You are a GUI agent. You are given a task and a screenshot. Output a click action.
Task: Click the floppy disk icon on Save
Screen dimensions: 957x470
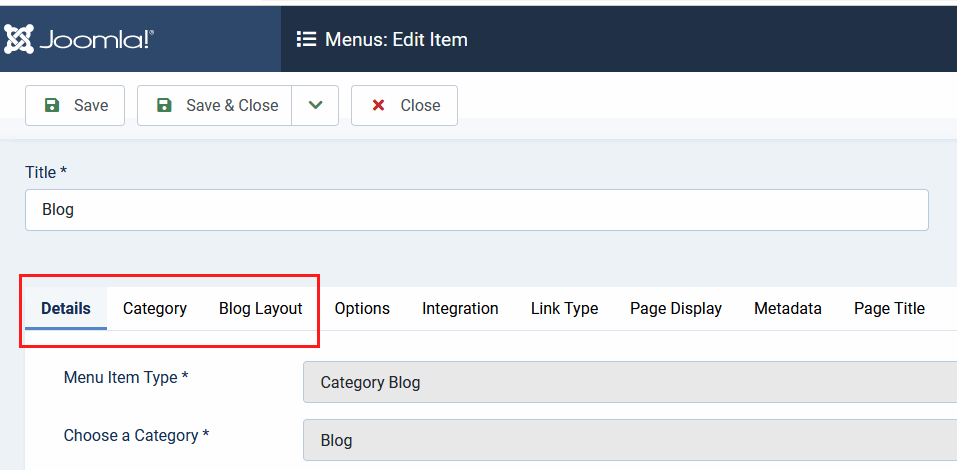coord(52,105)
